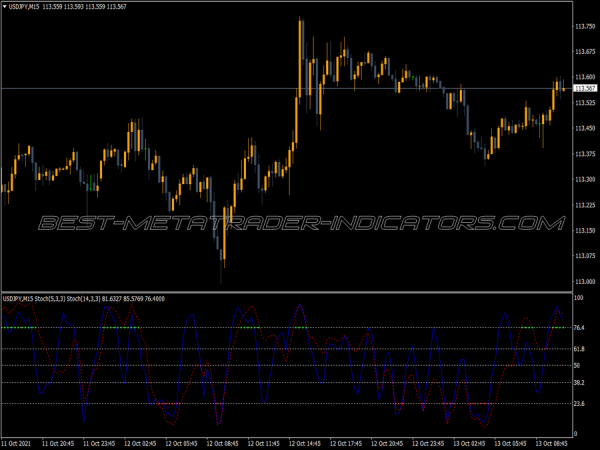Click the 61.8 level label
The height and width of the screenshot is (450, 600).
580,349
